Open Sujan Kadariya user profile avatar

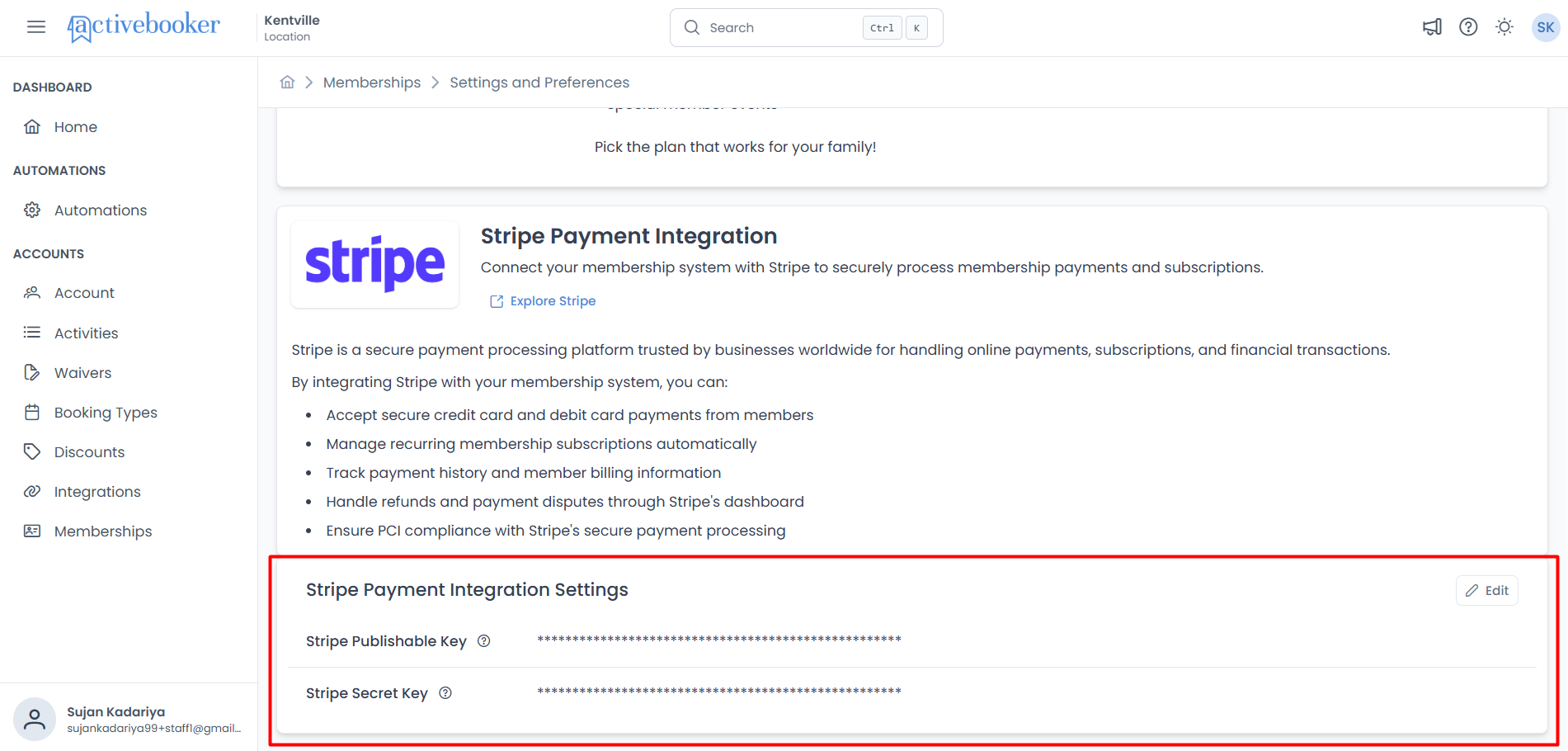(x=35, y=719)
